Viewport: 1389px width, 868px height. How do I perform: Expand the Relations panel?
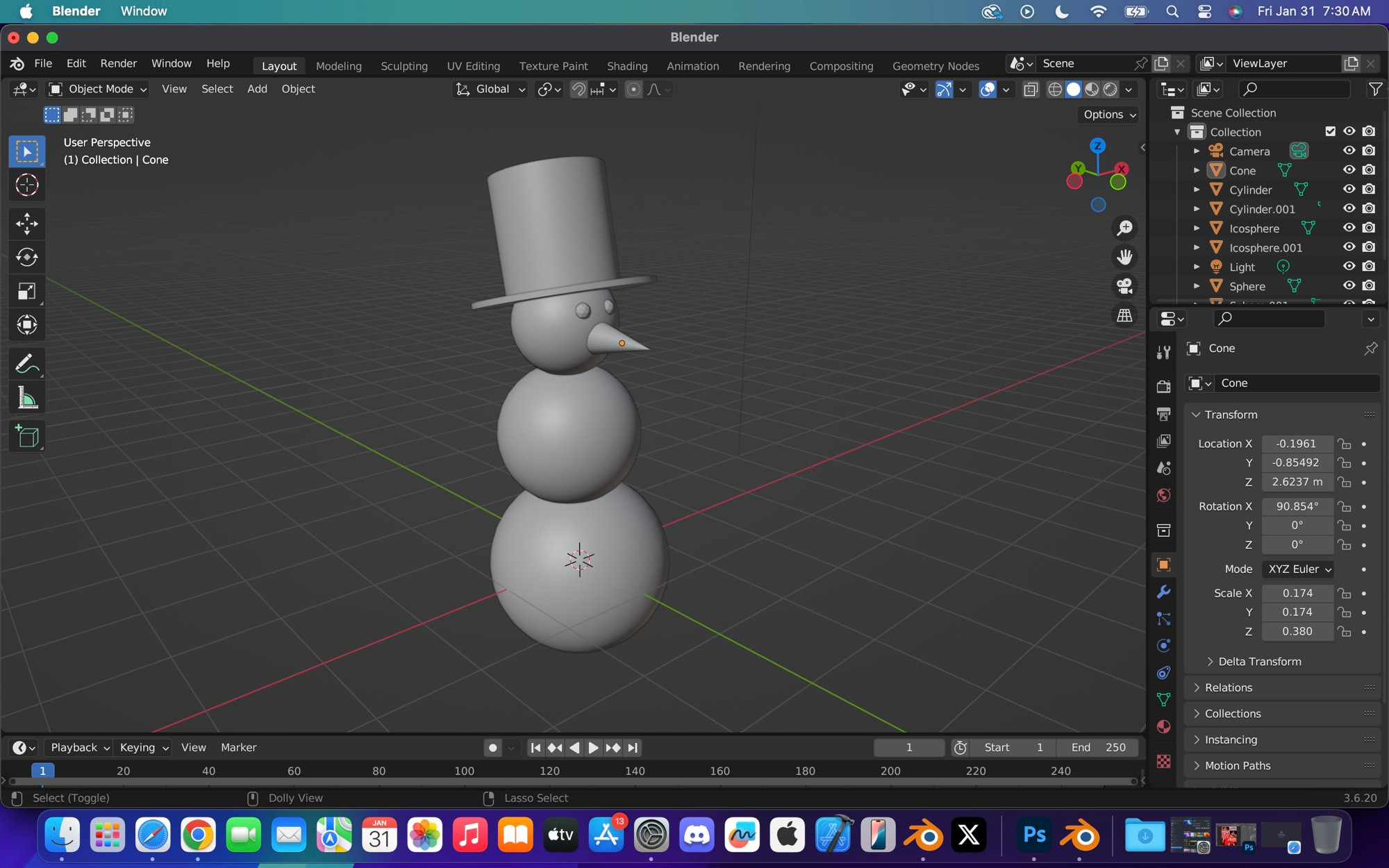point(1228,687)
